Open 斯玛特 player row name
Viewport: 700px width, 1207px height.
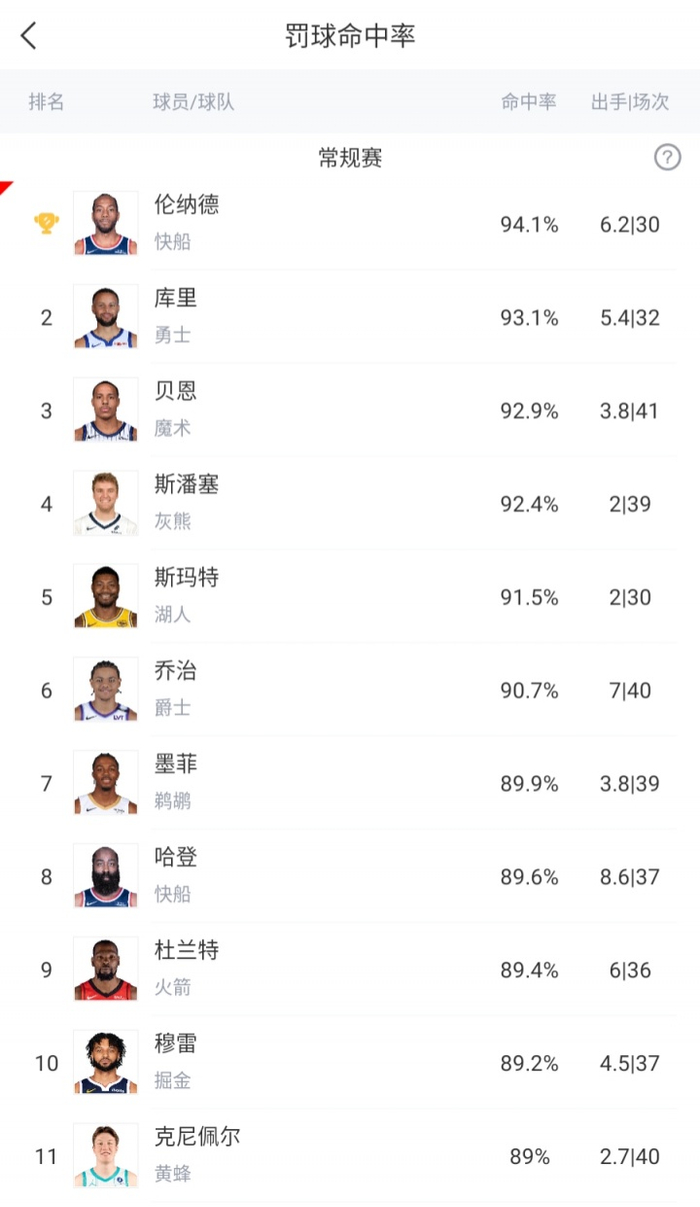pos(186,578)
